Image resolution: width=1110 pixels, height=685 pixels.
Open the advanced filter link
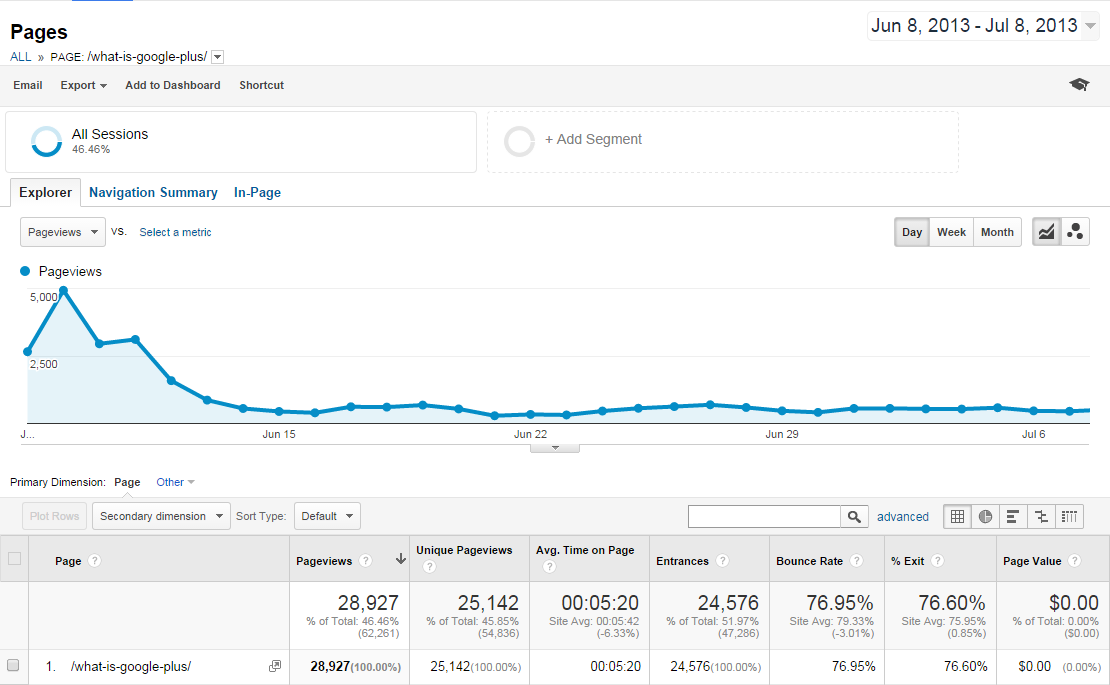903,517
